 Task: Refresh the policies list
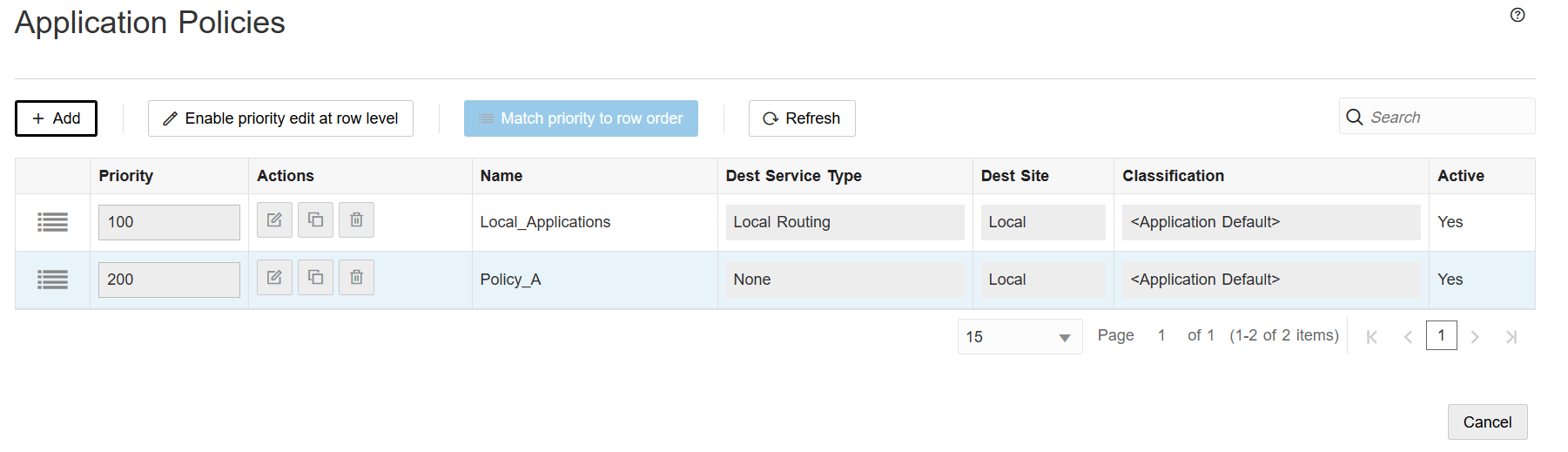[802, 118]
